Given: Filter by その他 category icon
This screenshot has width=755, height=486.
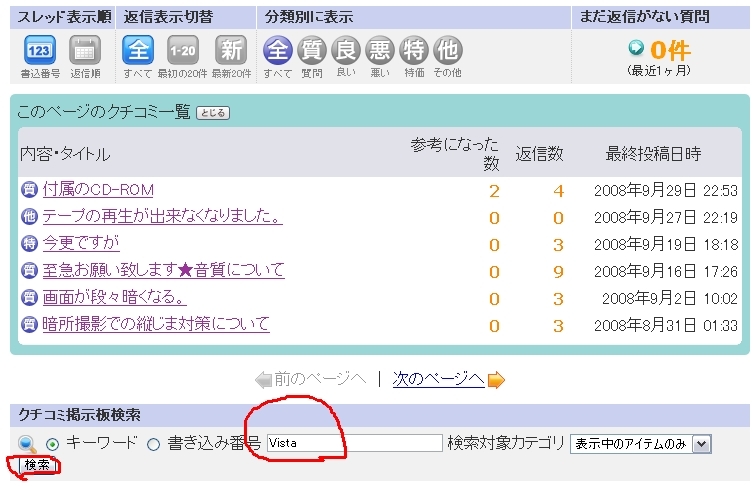Looking at the screenshot, I should click(x=448, y=50).
